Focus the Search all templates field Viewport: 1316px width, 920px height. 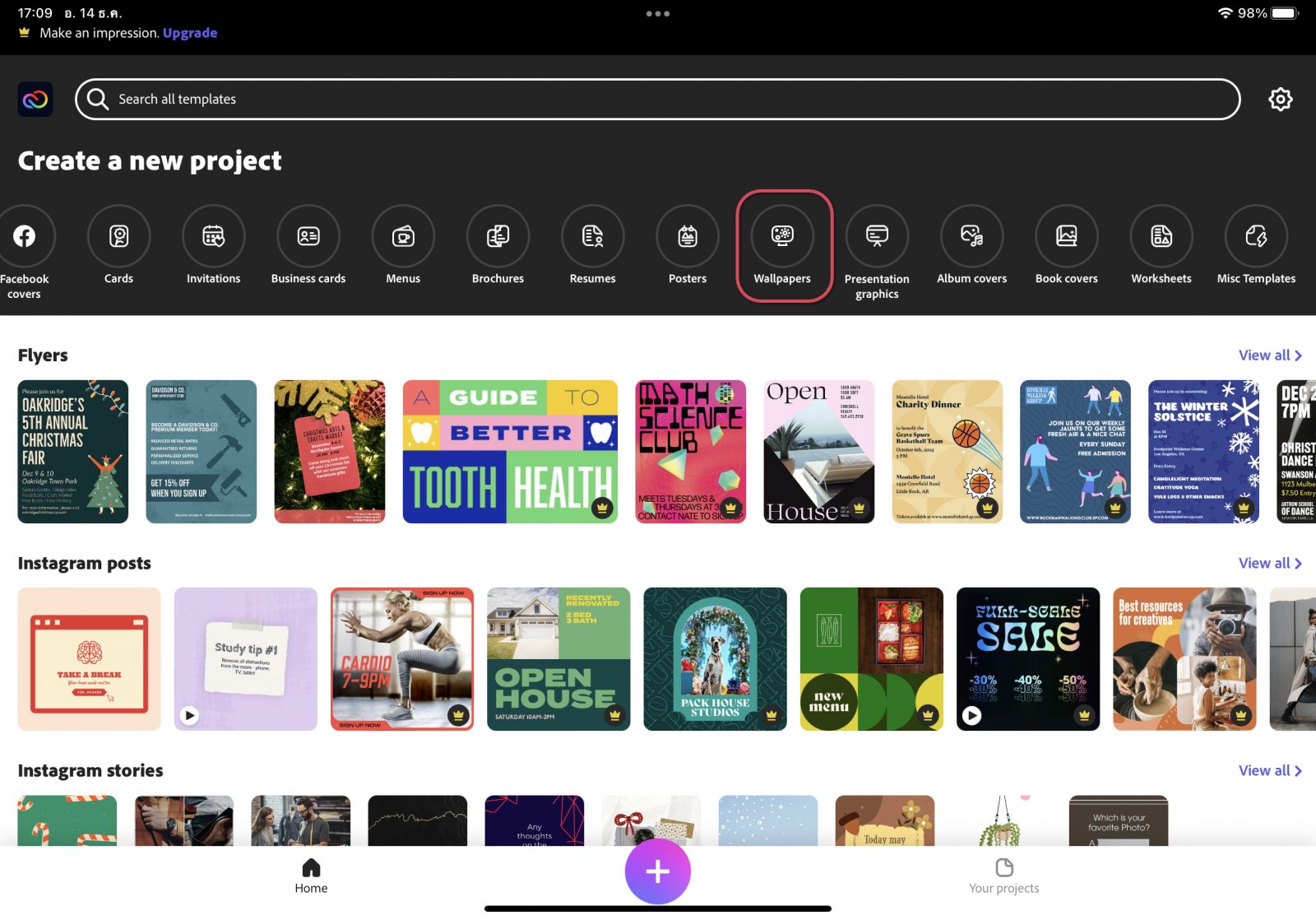658,100
